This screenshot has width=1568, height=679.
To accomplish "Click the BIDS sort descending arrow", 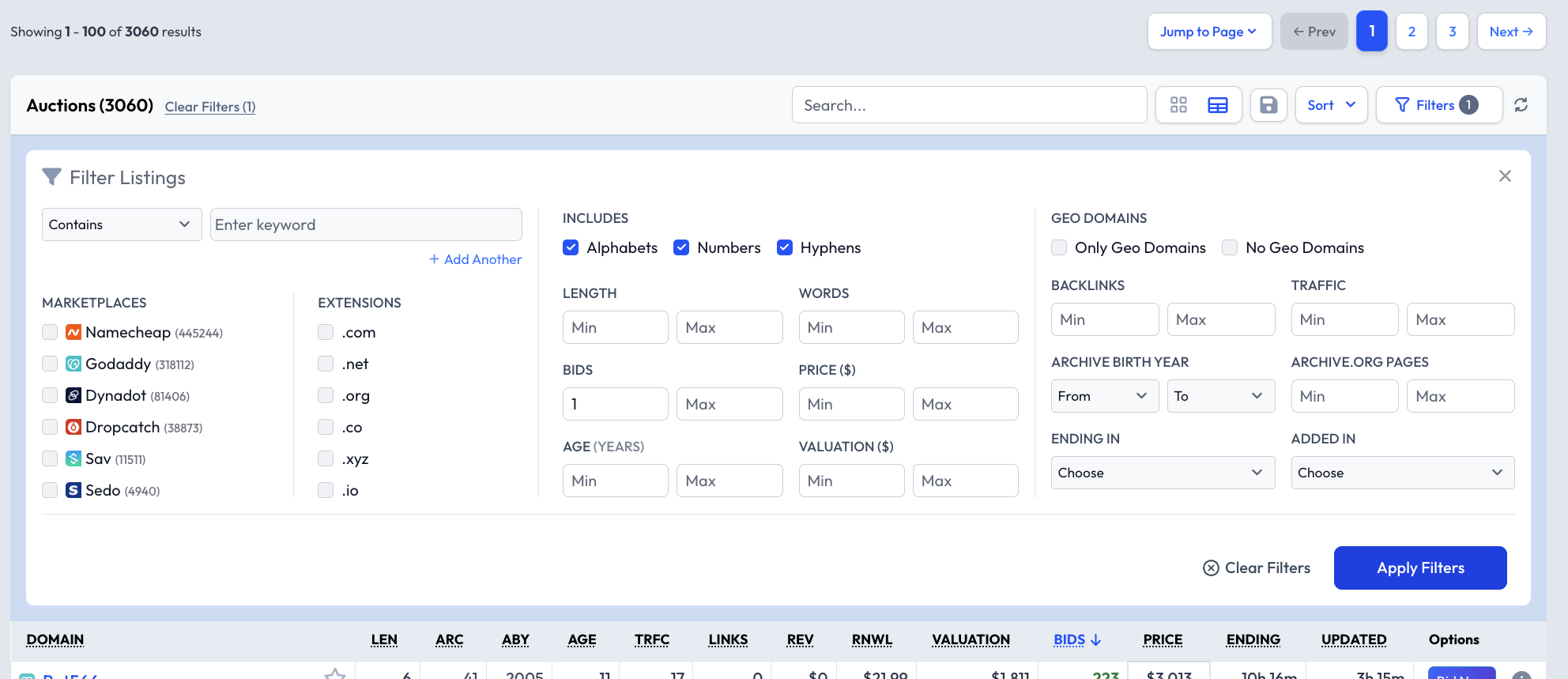I will 1095,639.
